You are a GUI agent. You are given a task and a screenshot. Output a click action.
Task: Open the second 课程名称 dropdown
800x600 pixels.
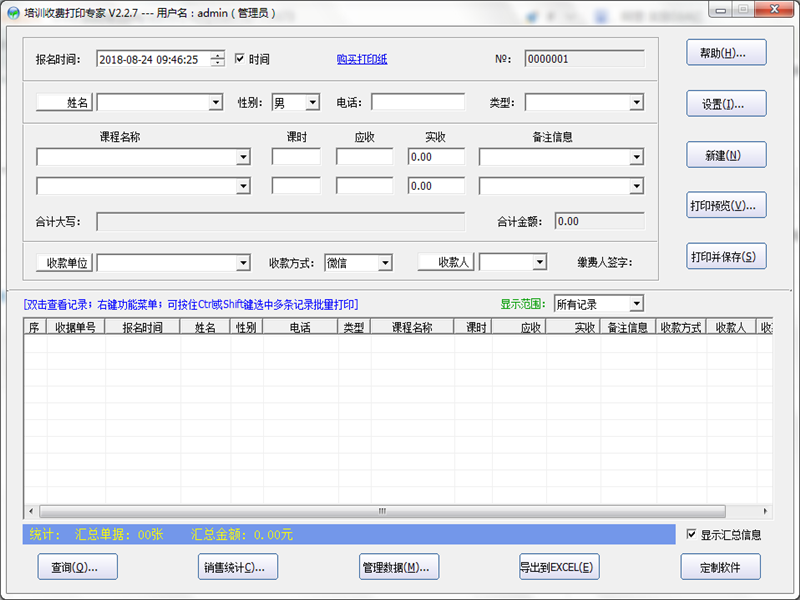(243, 186)
